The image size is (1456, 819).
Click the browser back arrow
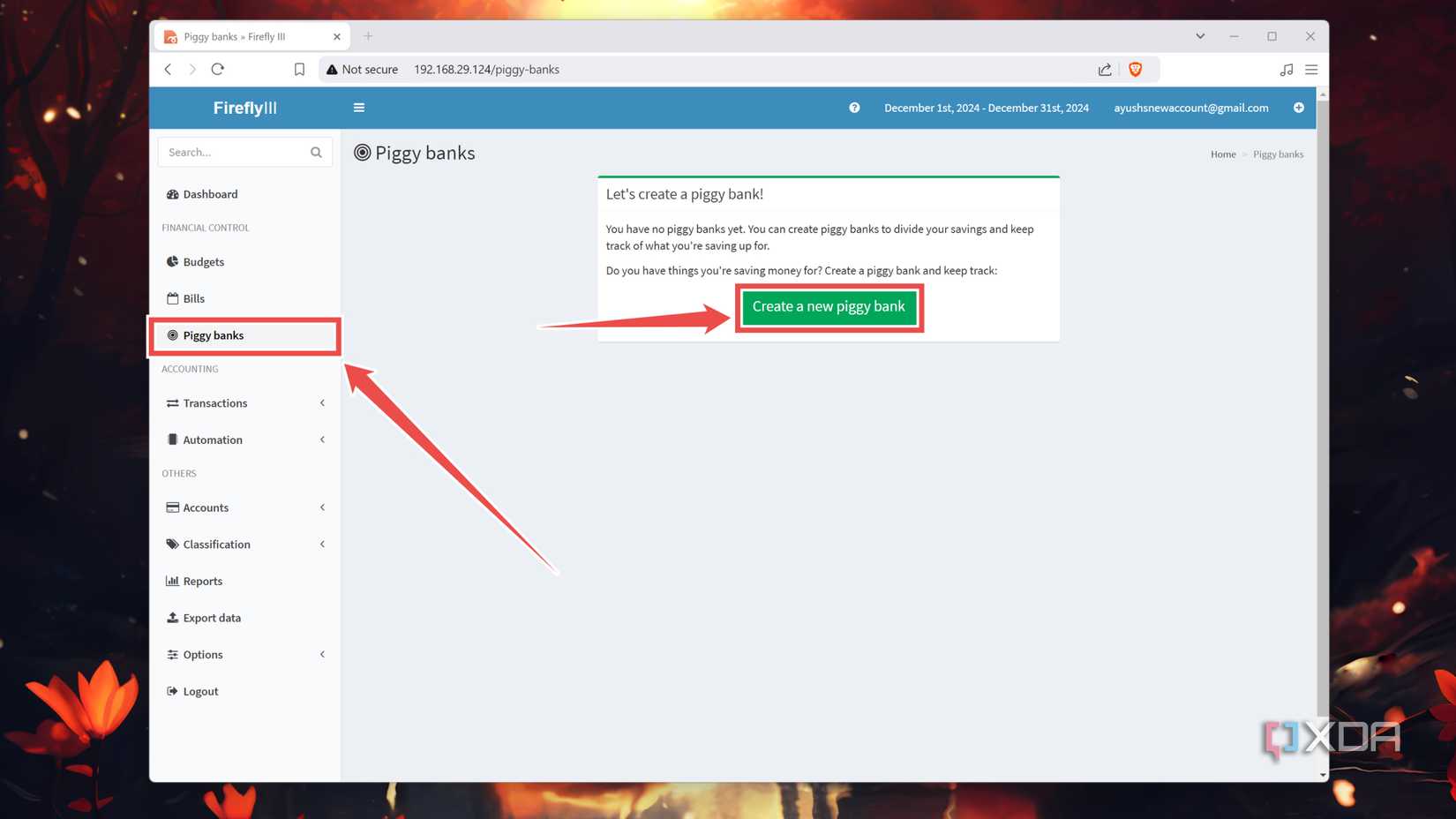pyautogui.click(x=168, y=69)
